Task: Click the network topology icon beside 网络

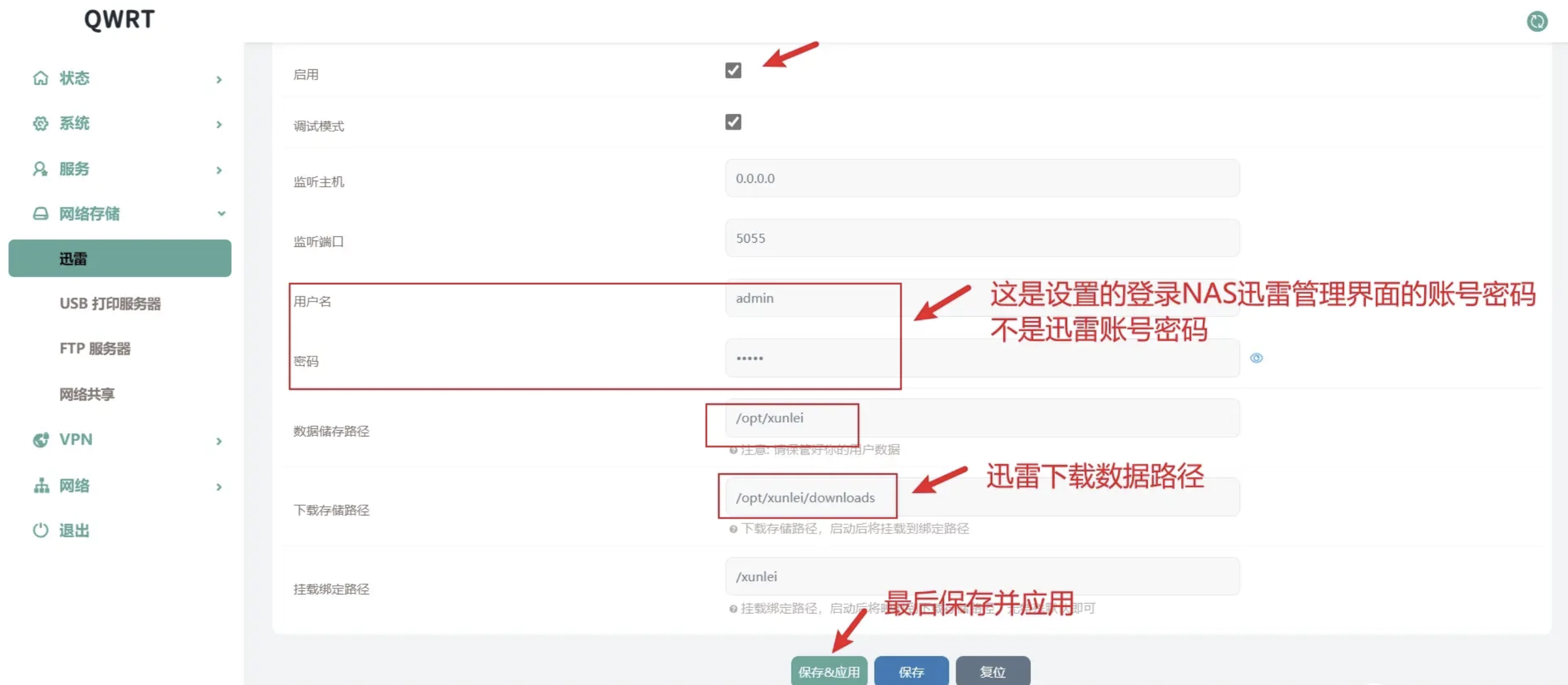Action: tap(41, 485)
